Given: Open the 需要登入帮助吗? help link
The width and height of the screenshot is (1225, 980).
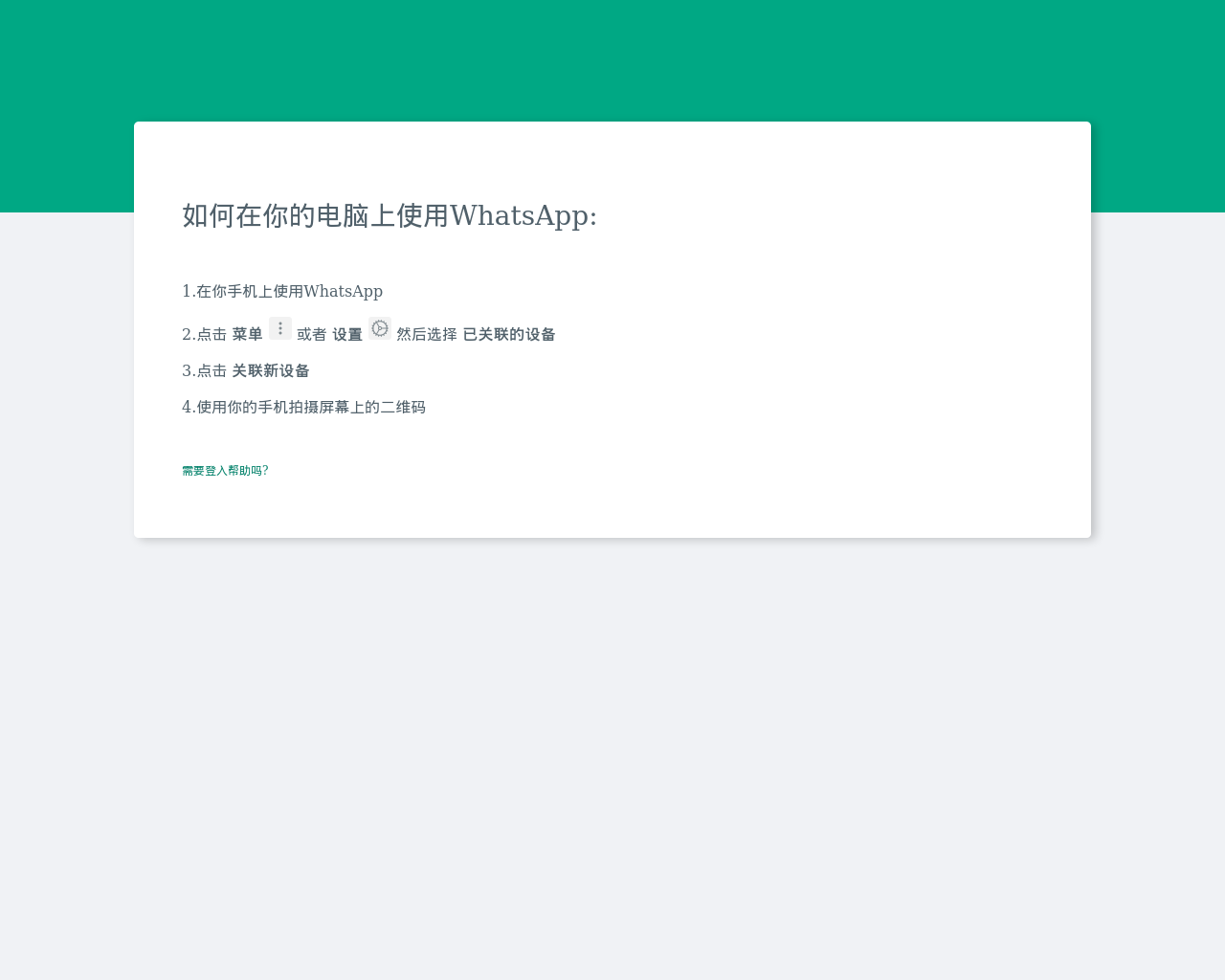Looking at the screenshot, I should pos(225,471).
